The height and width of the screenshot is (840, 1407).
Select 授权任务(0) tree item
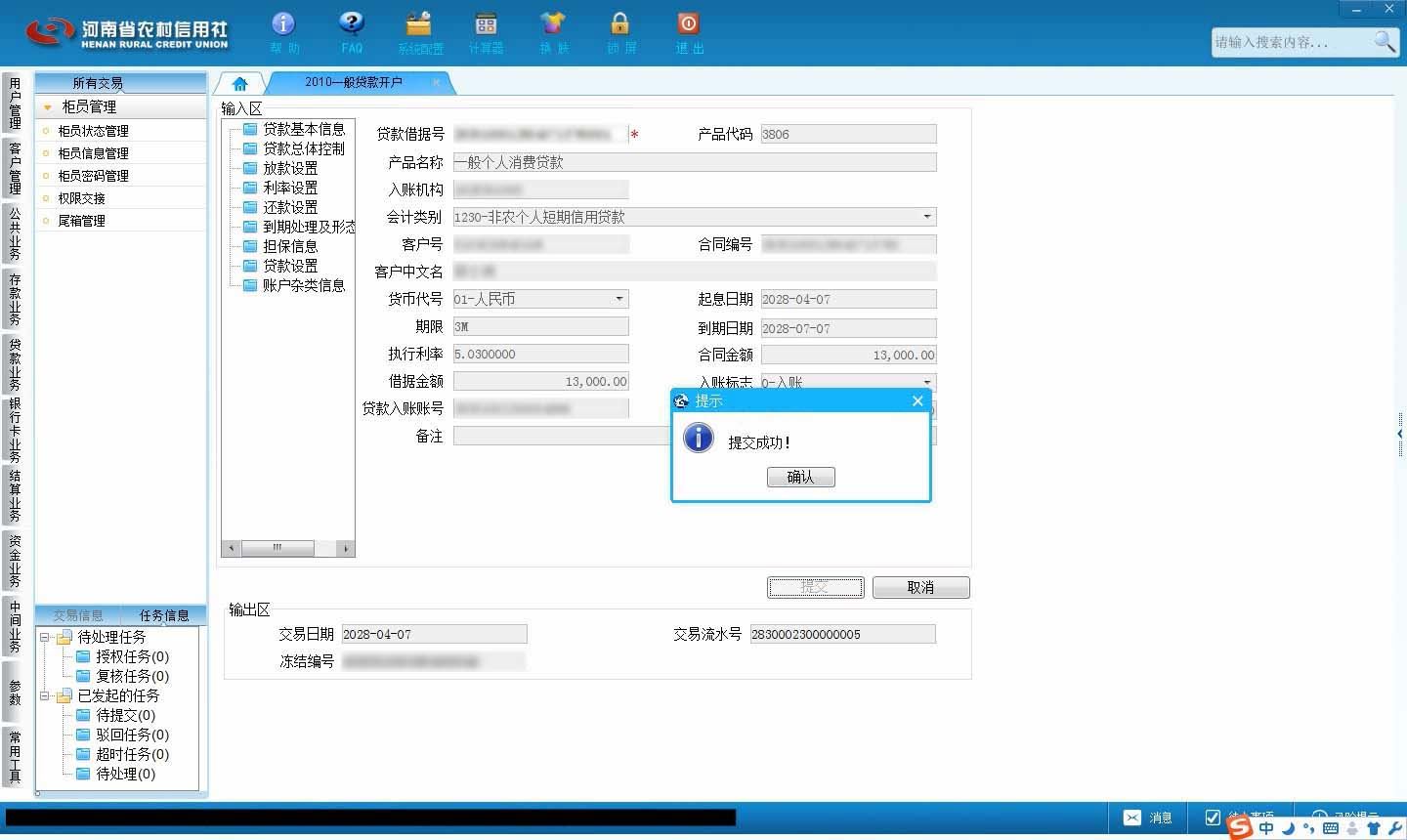(x=123, y=657)
